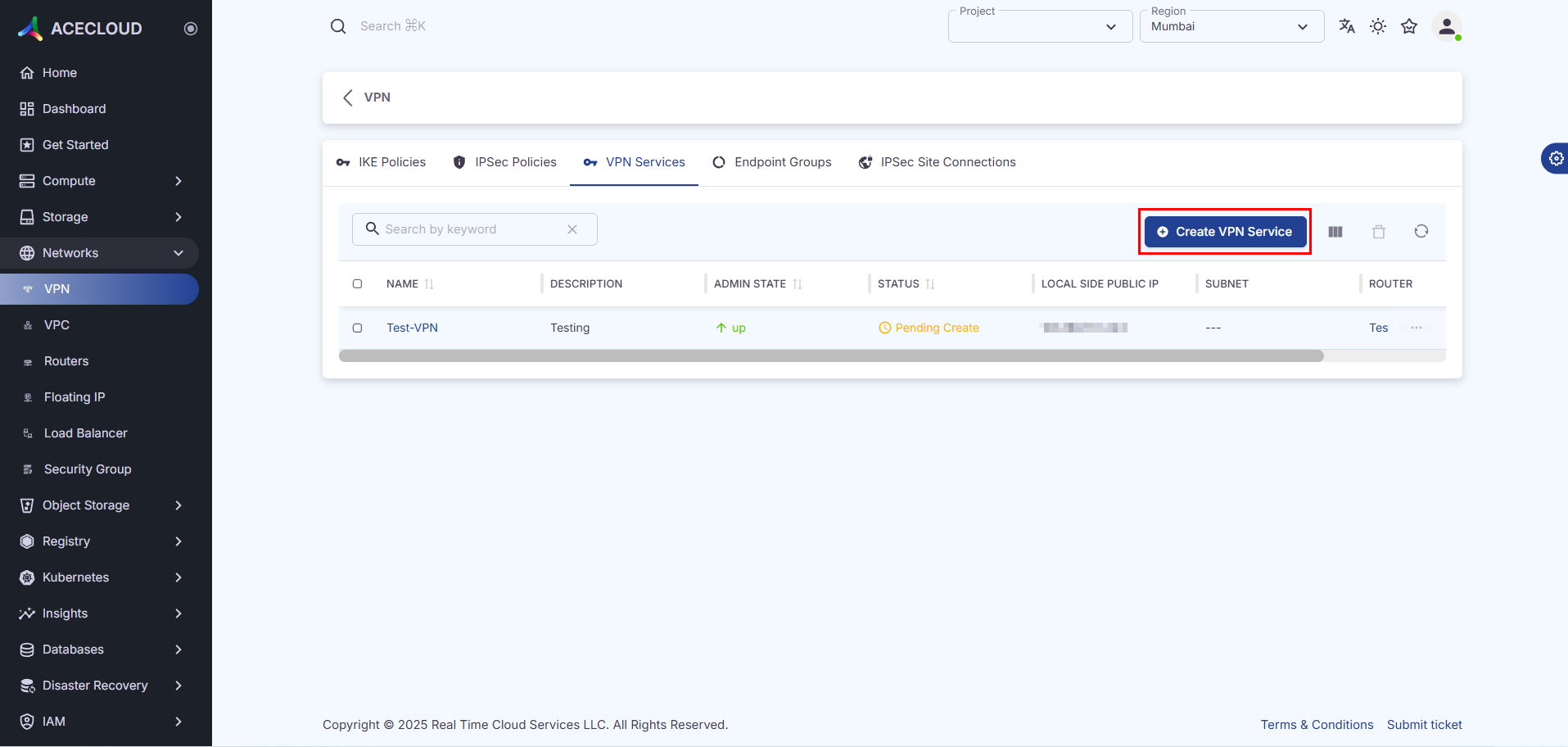Click Create VPN Service button
The image size is (1568, 747).
pyautogui.click(x=1225, y=232)
